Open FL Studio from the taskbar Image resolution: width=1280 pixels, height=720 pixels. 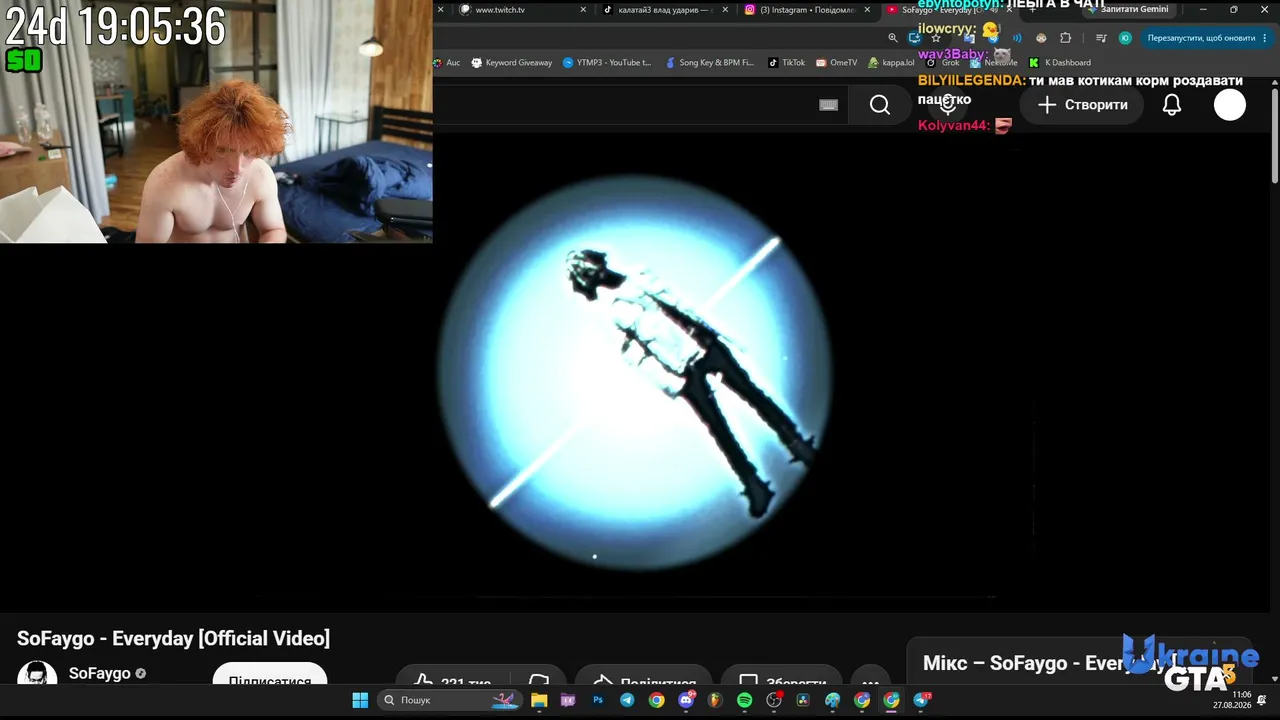(715, 700)
